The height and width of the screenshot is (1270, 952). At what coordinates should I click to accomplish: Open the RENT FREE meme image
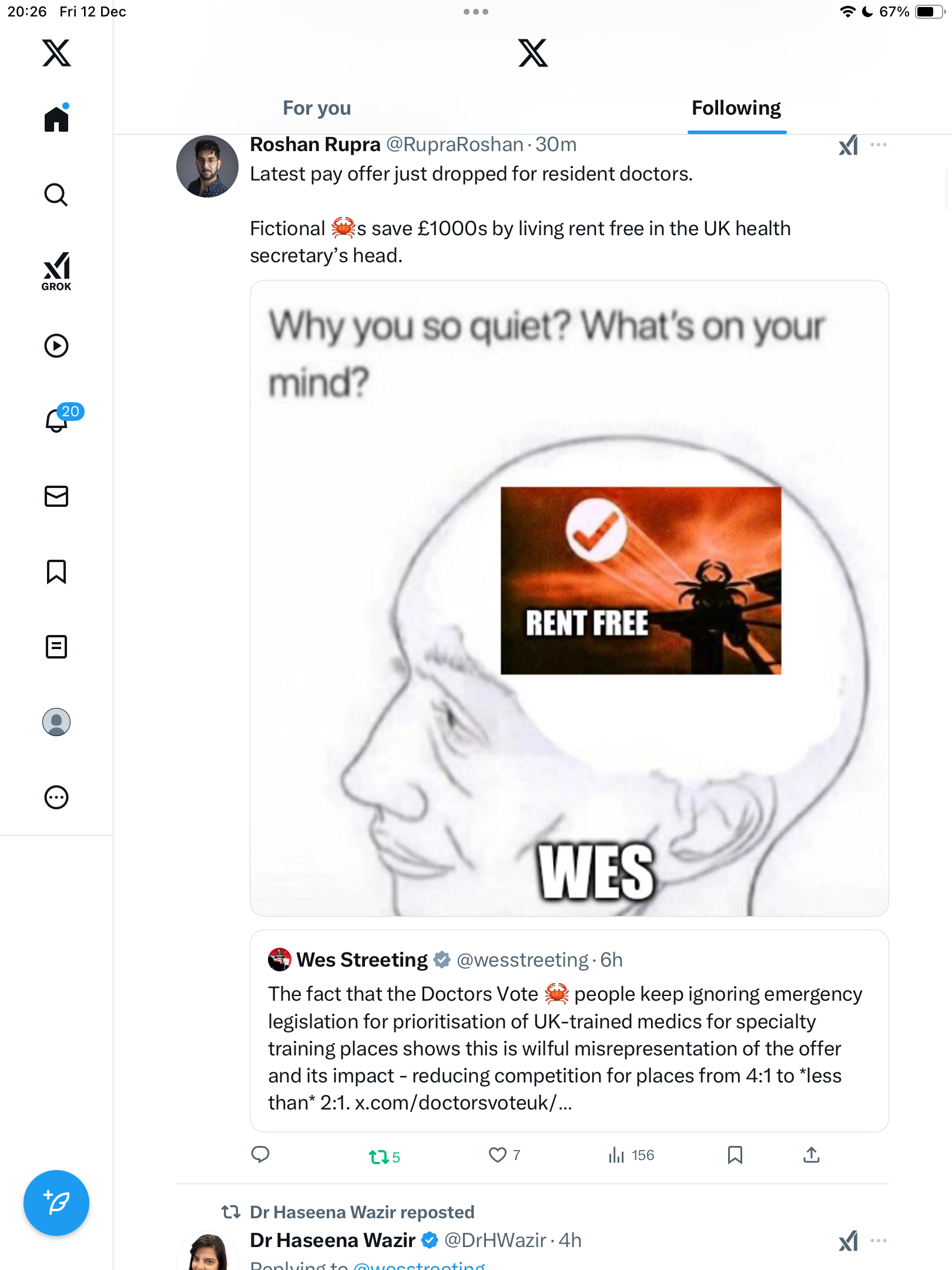point(569,598)
